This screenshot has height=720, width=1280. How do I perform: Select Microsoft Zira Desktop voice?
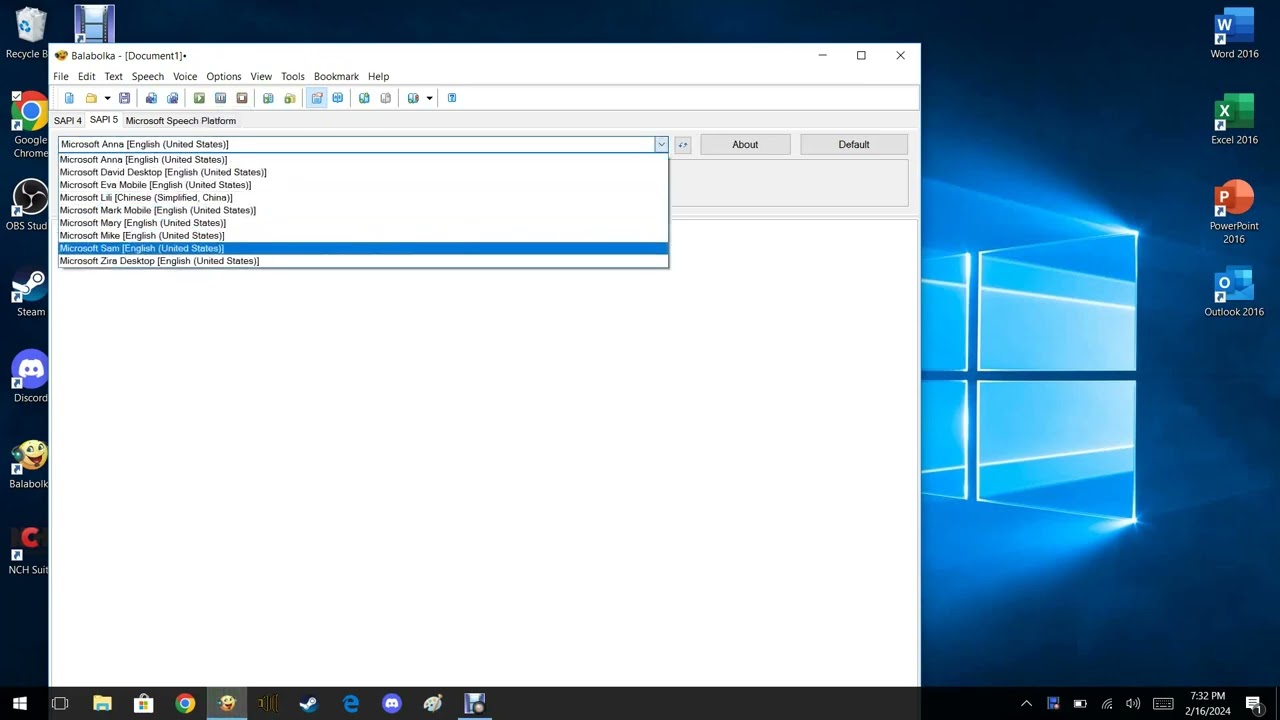coord(363,261)
